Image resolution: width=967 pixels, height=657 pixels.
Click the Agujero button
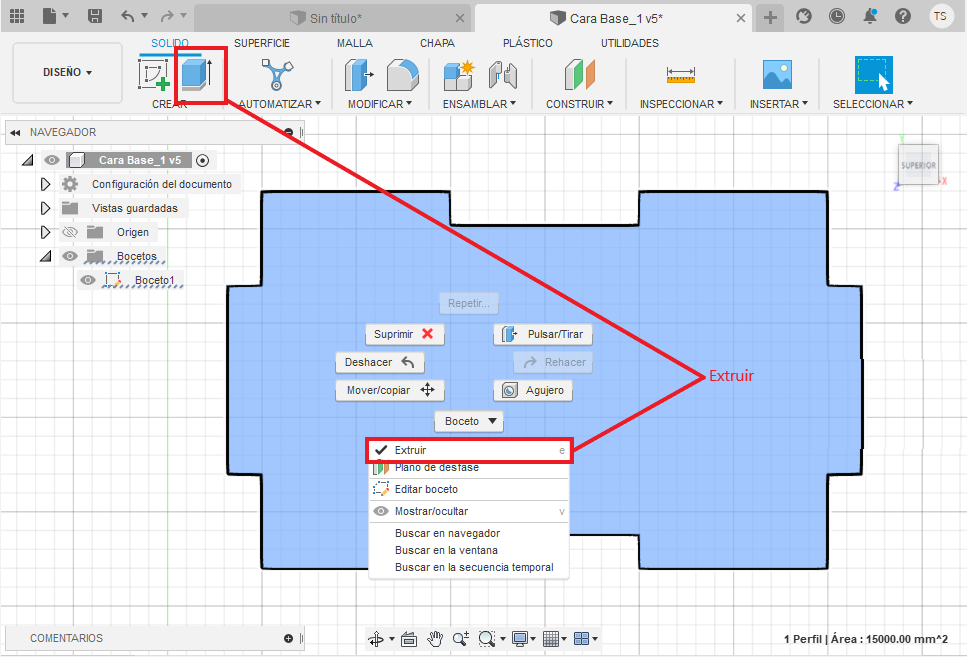[x=533, y=390]
